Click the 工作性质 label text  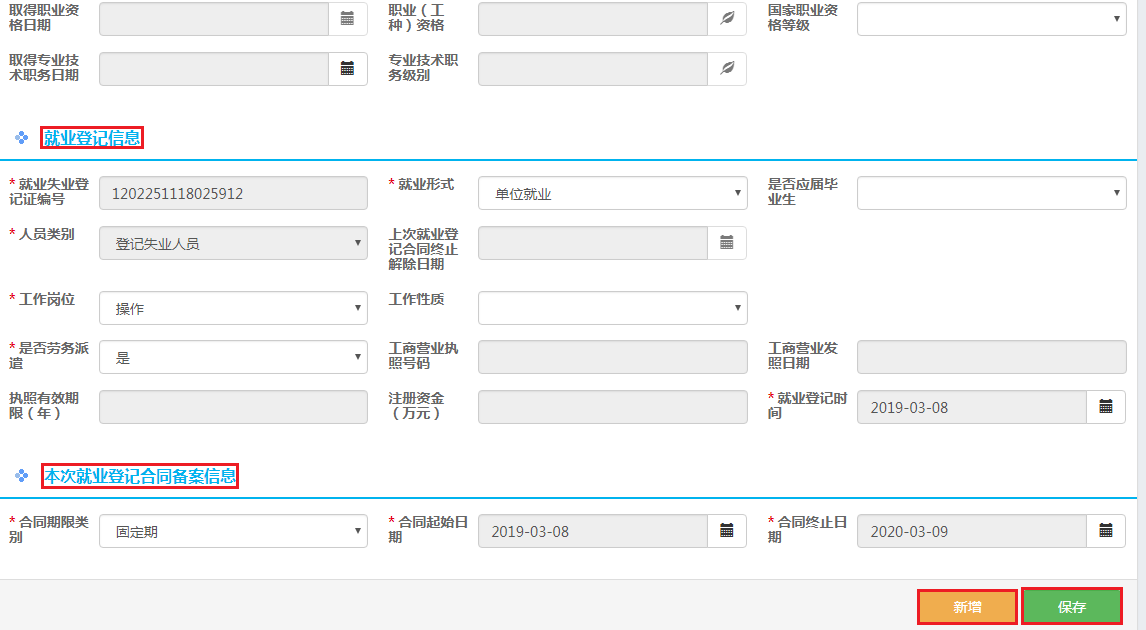coord(417,299)
